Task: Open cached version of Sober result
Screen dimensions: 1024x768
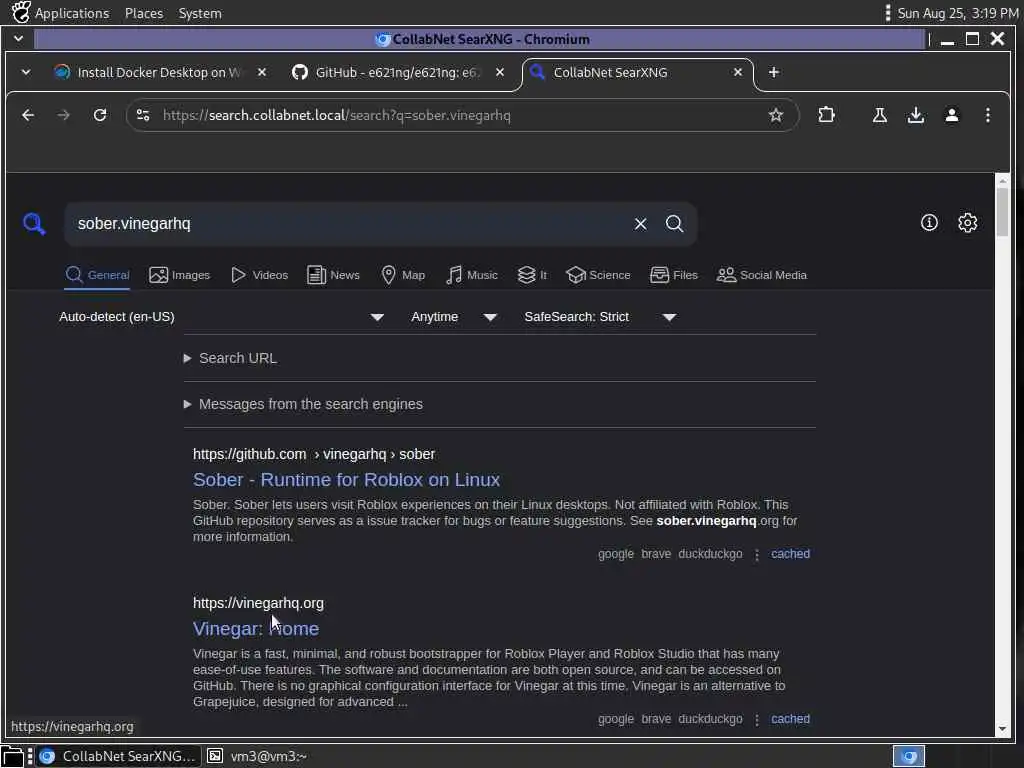Action: pos(790,554)
